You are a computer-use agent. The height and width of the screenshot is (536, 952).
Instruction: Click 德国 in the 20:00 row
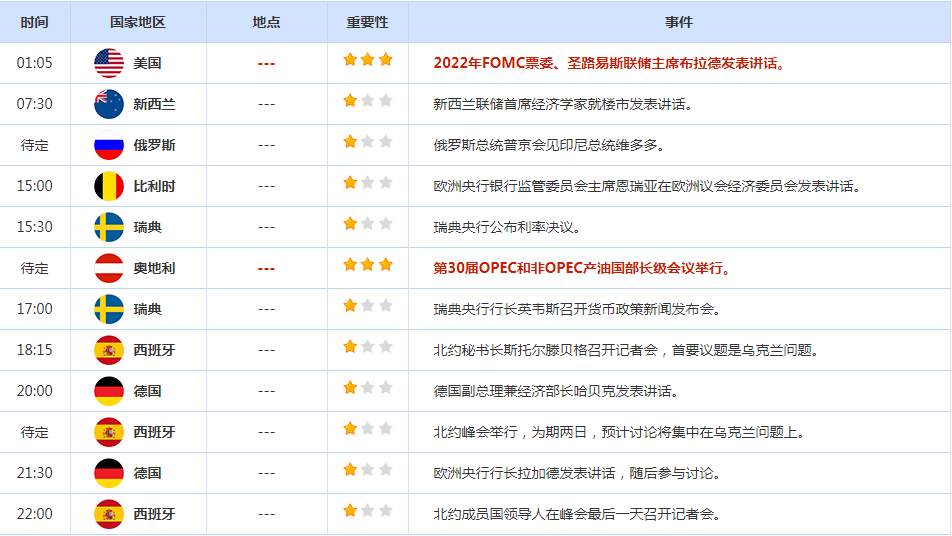point(148,391)
